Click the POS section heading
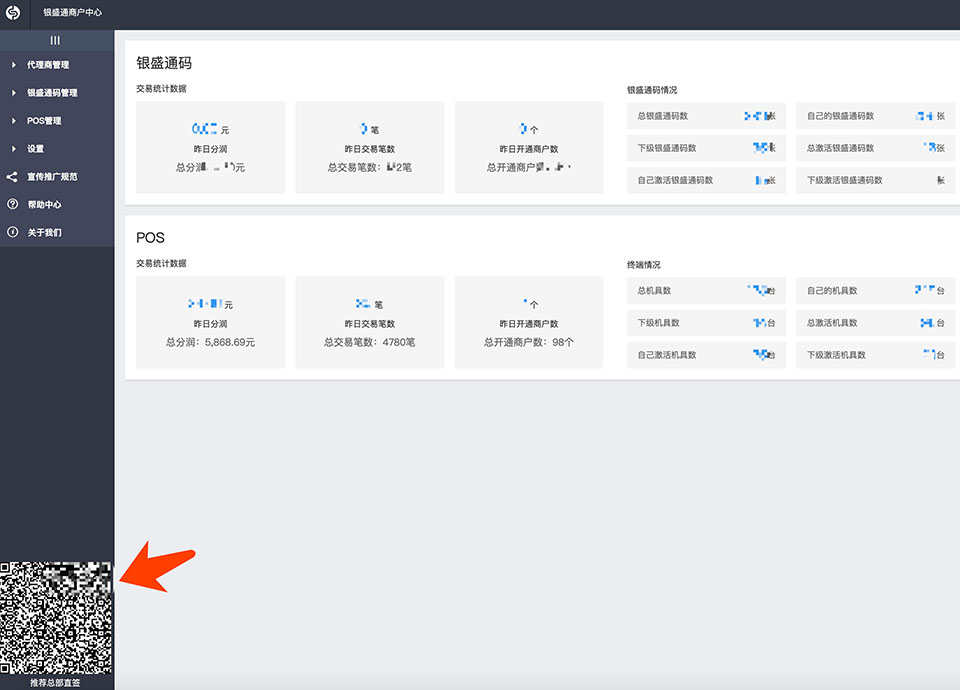 click(150, 238)
